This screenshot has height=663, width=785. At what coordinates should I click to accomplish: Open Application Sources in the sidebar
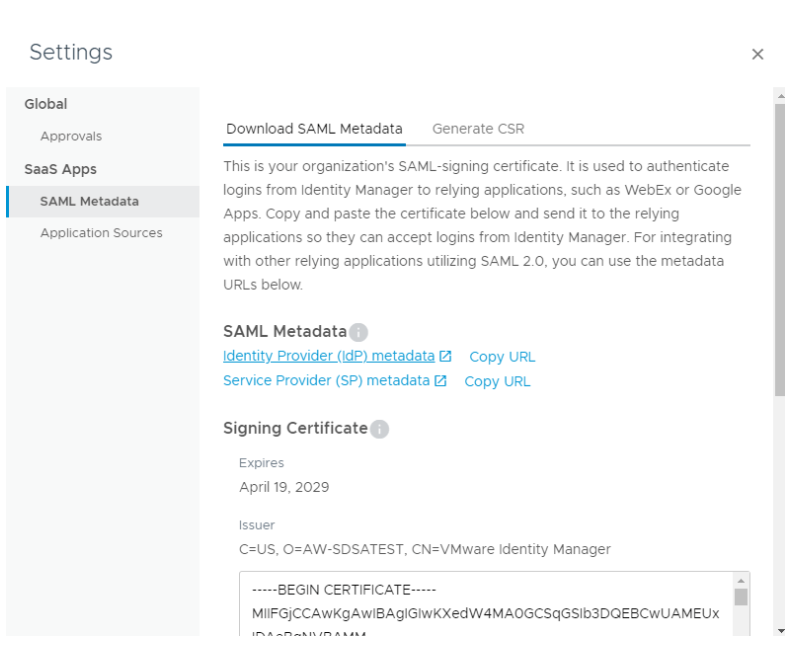(101, 233)
